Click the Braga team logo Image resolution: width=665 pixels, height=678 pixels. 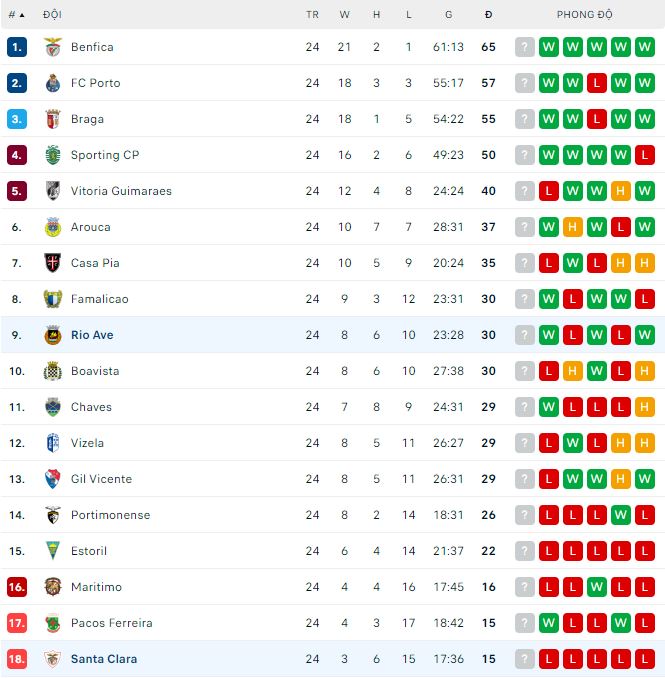(53, 119)
